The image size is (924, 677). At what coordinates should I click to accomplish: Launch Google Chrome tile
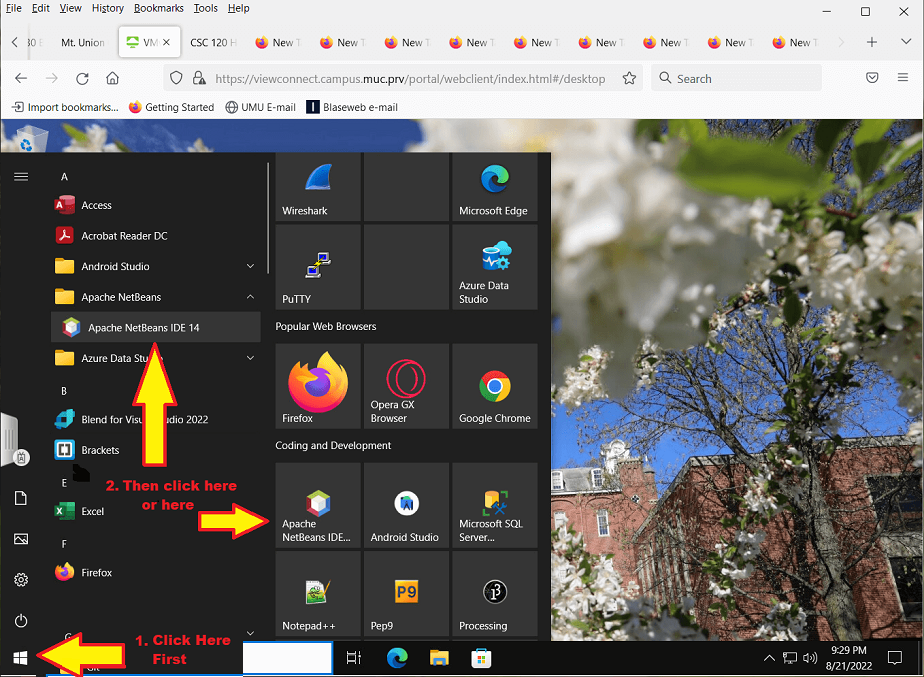[x=494, y=386]
